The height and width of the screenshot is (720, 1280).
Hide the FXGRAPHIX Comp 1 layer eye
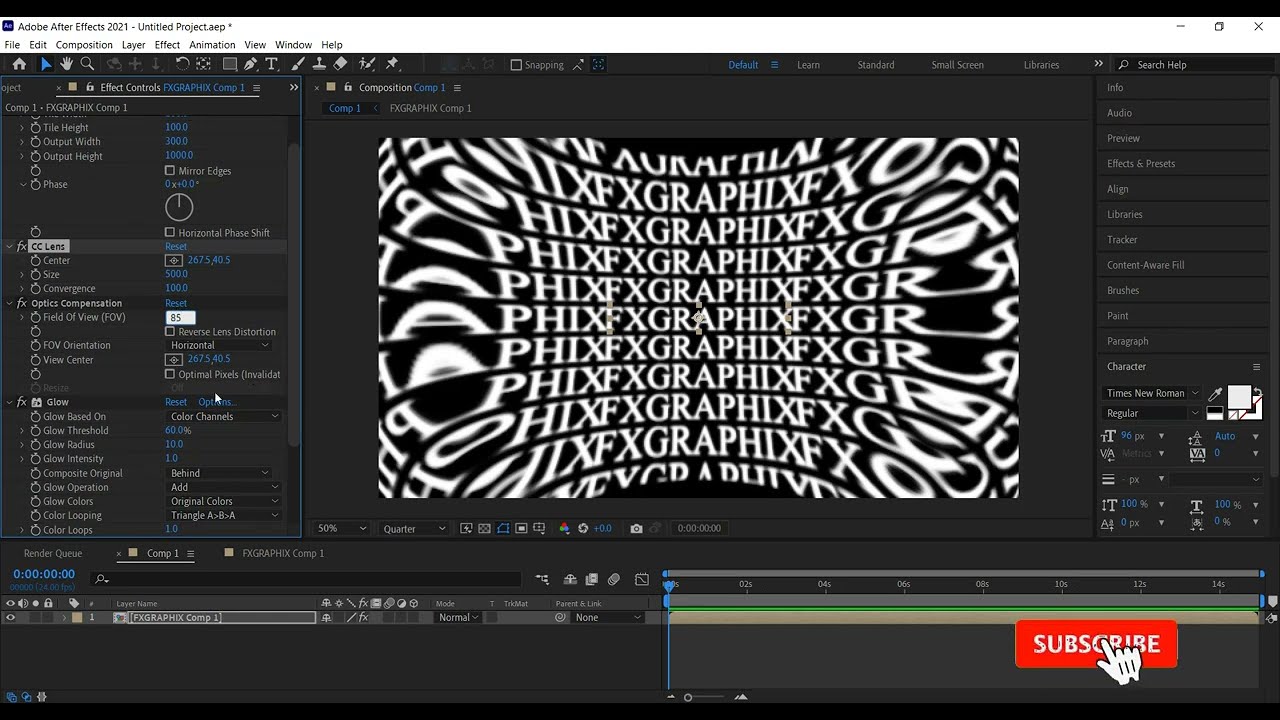coord(11,618)
